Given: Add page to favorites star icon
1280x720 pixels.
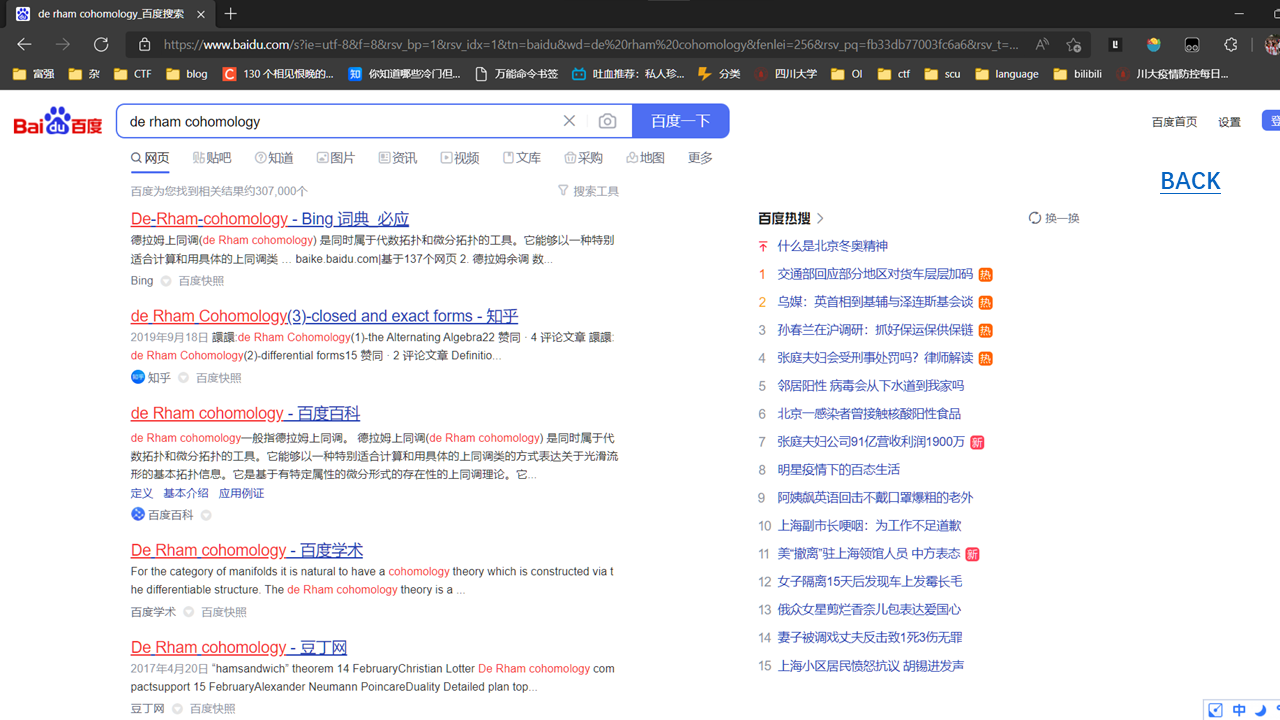Looking at the screenshot, I should (x=1074, y=44).
